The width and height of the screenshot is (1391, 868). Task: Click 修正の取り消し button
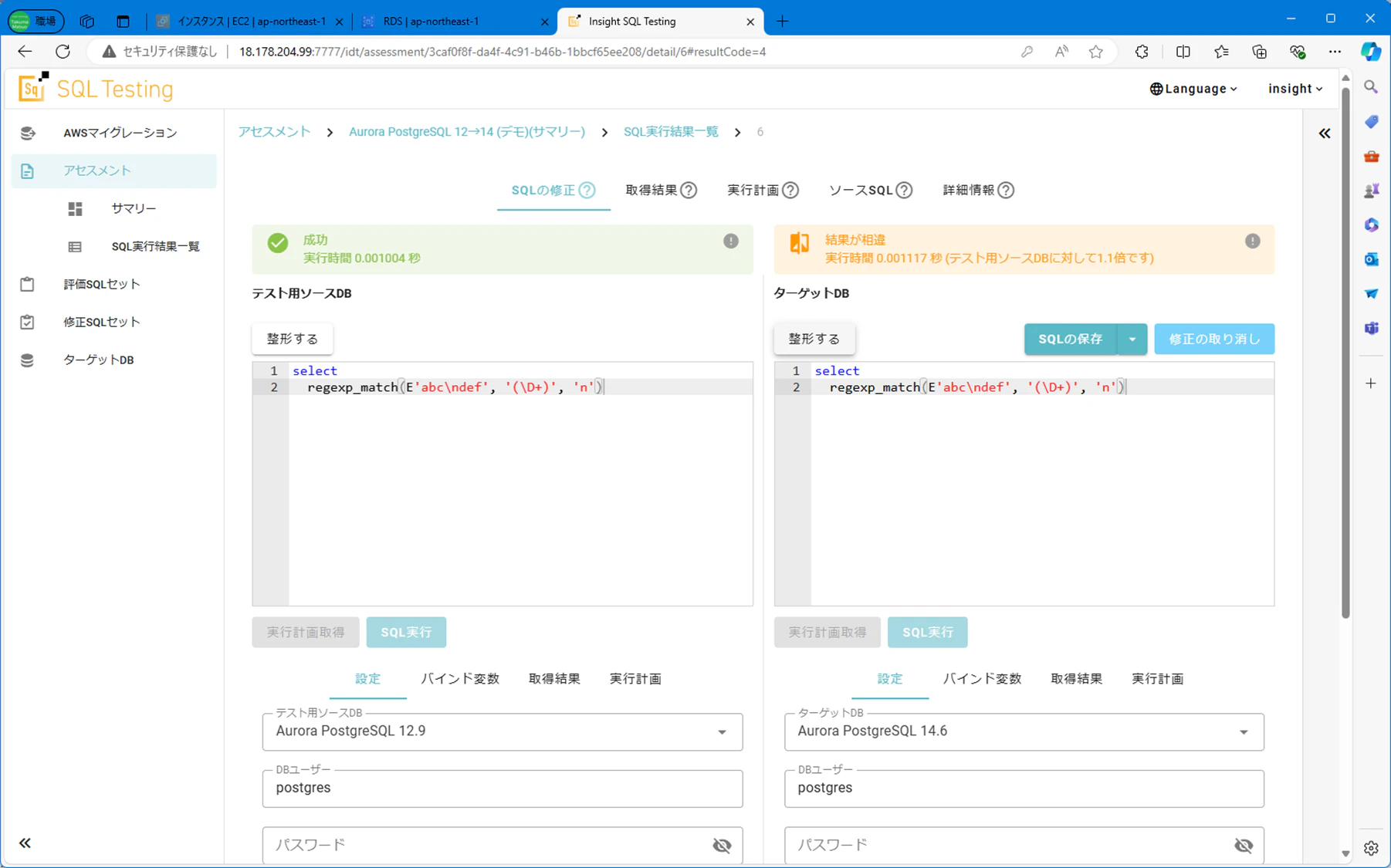click(x=1214, y=339)
